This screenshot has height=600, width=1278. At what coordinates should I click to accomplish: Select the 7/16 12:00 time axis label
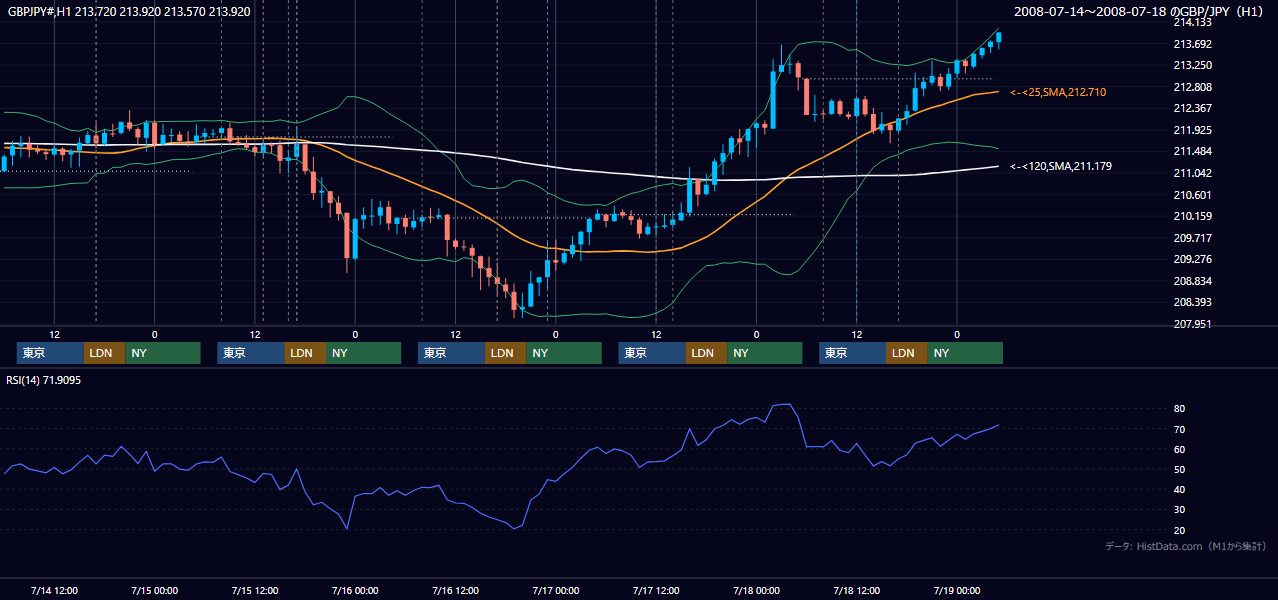(x=456, y=590)
